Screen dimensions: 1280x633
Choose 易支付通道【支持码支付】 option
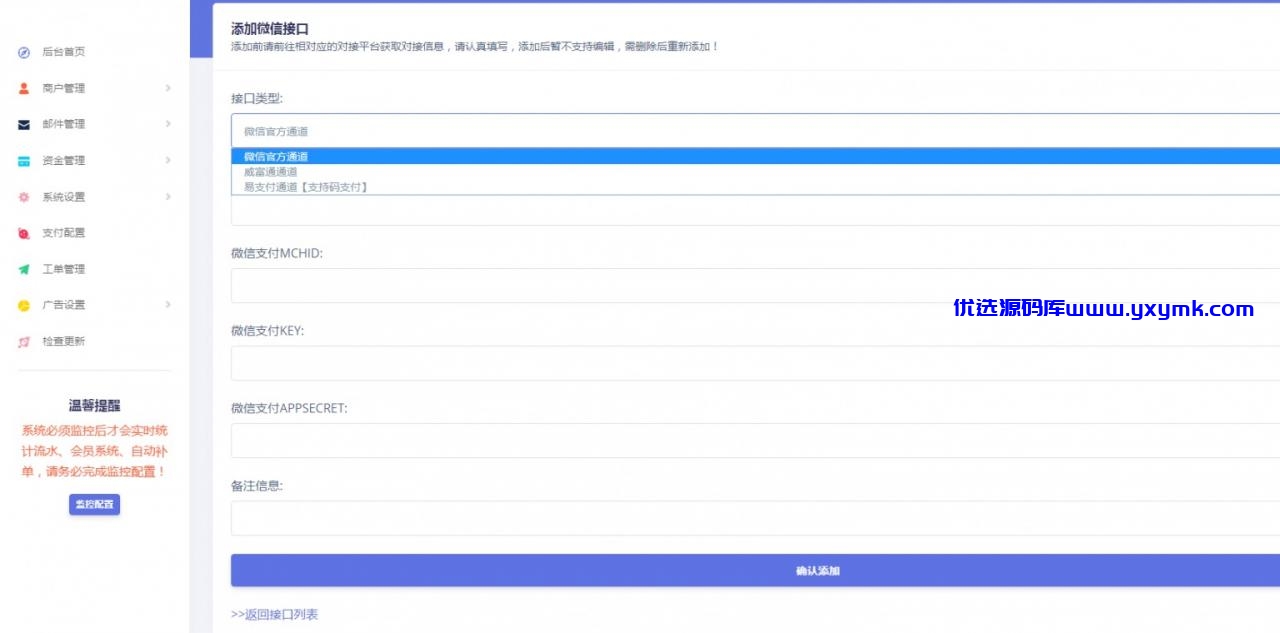coord(755,187)
